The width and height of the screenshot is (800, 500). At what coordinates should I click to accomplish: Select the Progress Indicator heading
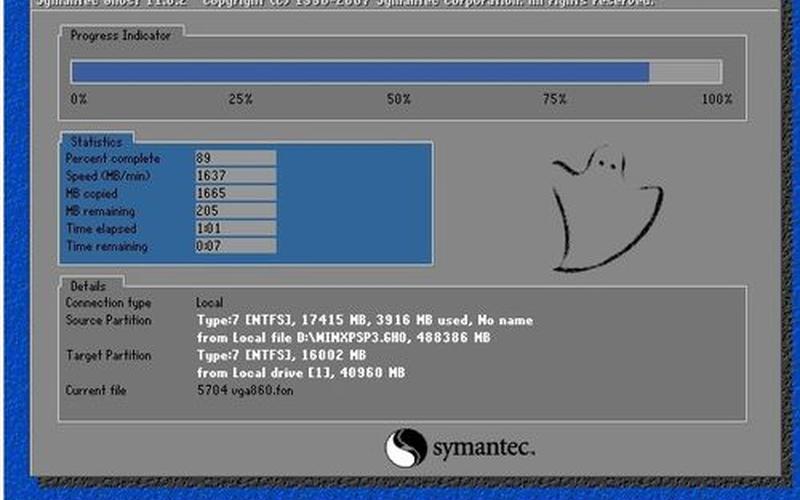pos(120,35)
